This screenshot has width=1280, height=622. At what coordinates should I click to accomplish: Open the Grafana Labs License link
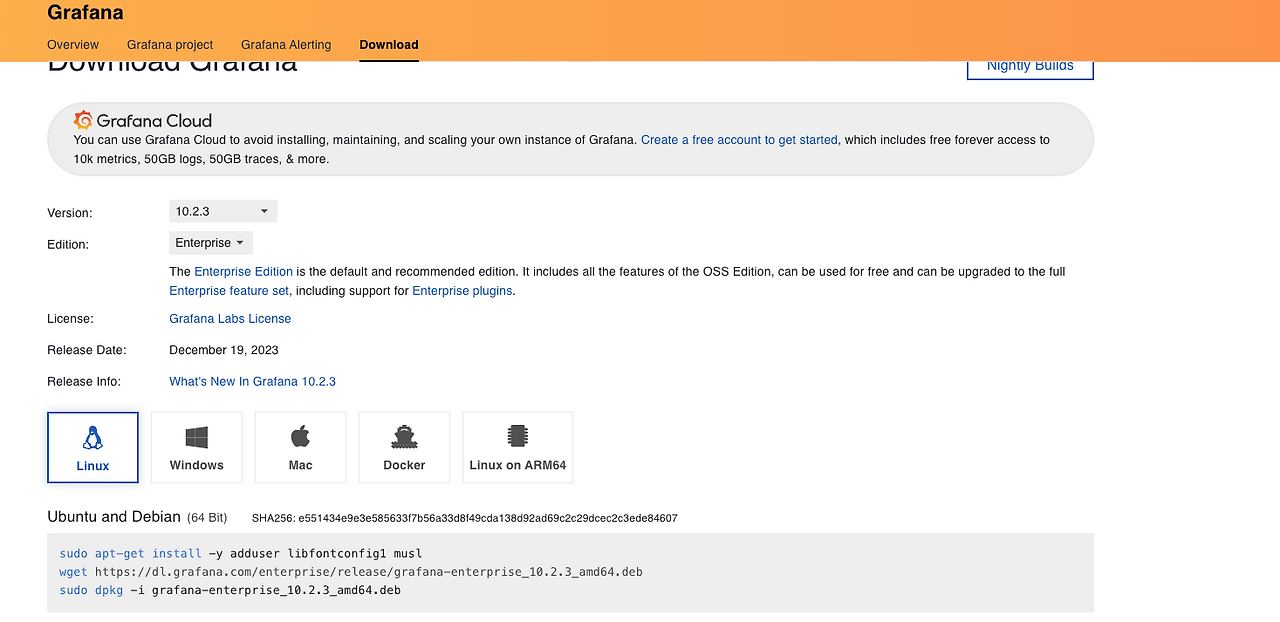(x=230, y=319)
